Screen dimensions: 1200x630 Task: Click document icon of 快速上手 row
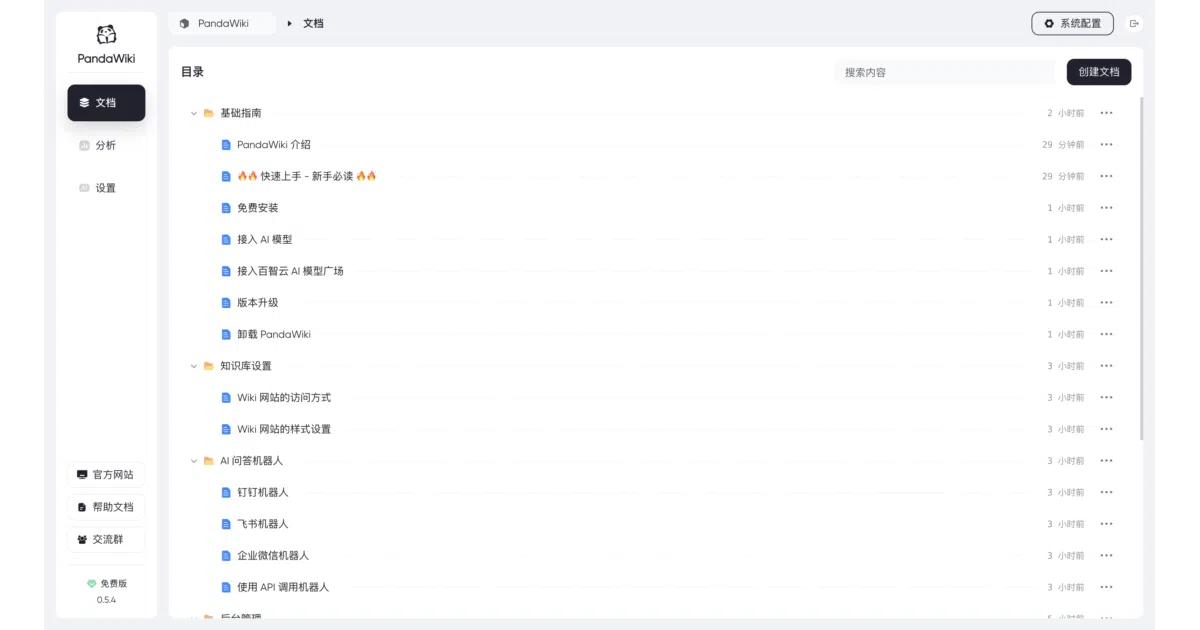pyautogui.click(x=226, y=176)
